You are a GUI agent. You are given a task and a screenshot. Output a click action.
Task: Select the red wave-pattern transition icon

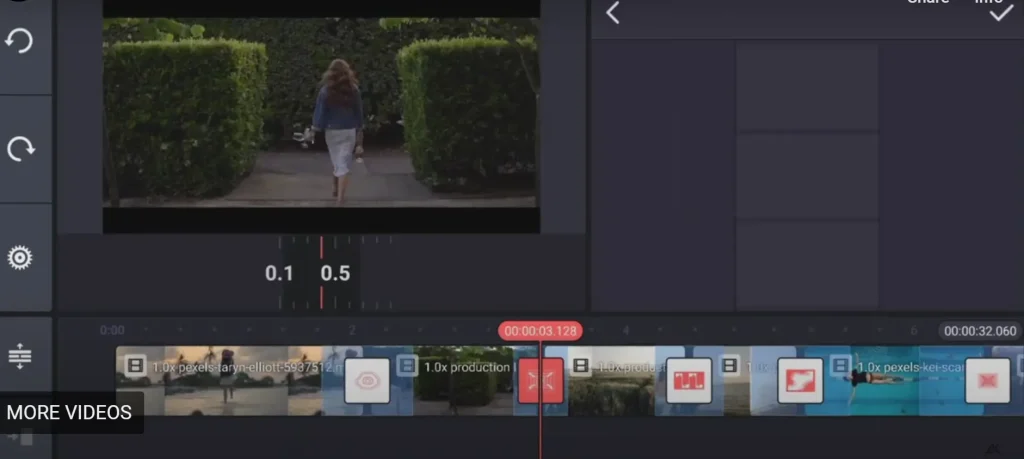[x=689, y=381]
